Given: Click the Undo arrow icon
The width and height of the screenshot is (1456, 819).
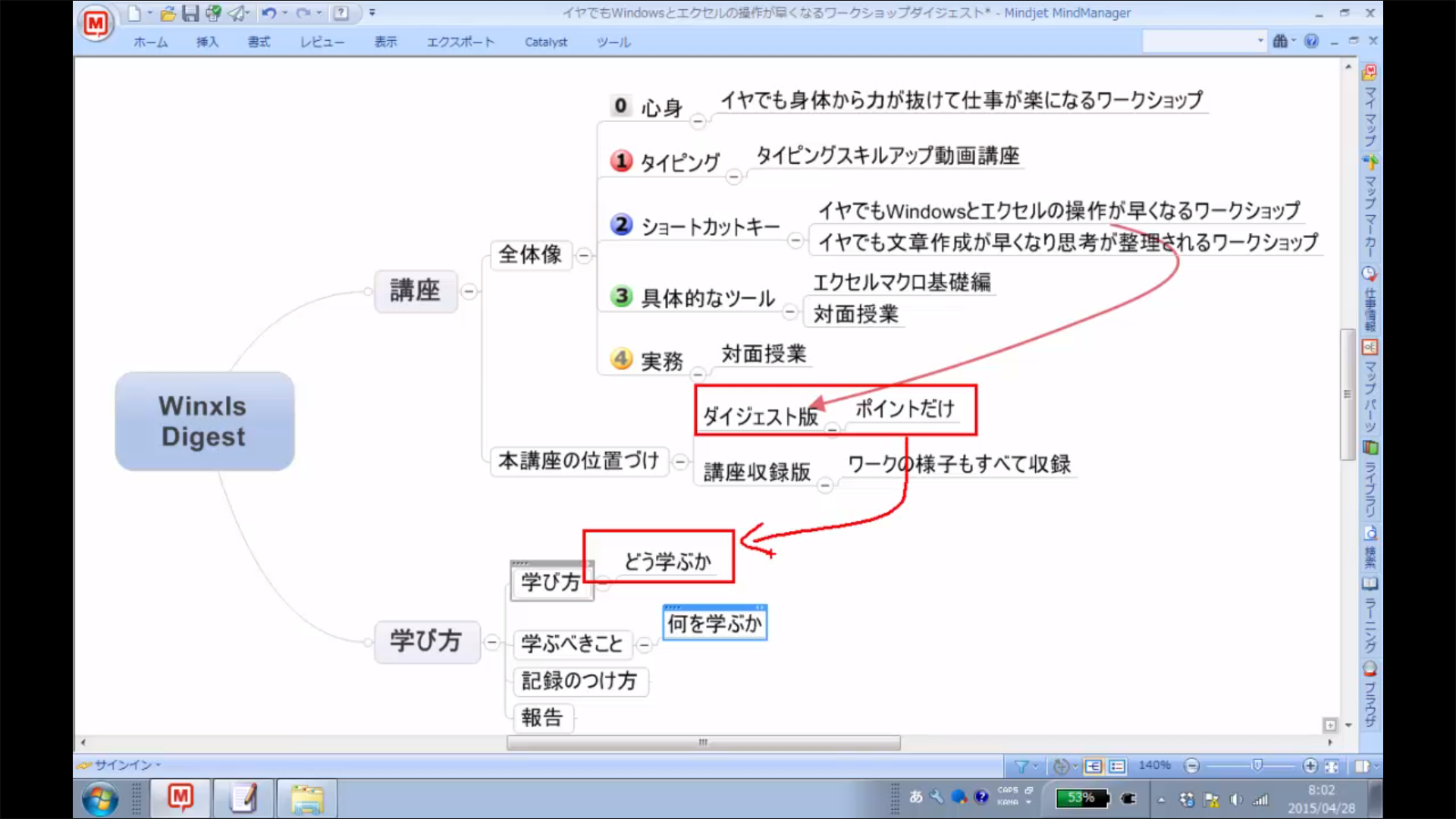Looking at the screenshot, I should point(268,13).
